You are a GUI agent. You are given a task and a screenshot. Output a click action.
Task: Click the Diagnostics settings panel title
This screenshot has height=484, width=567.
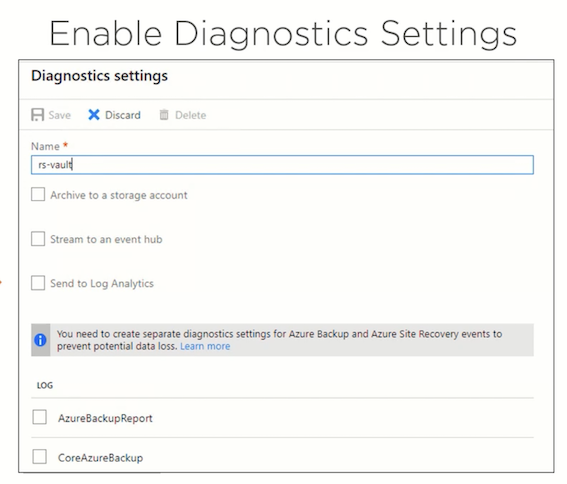point(99,76)
